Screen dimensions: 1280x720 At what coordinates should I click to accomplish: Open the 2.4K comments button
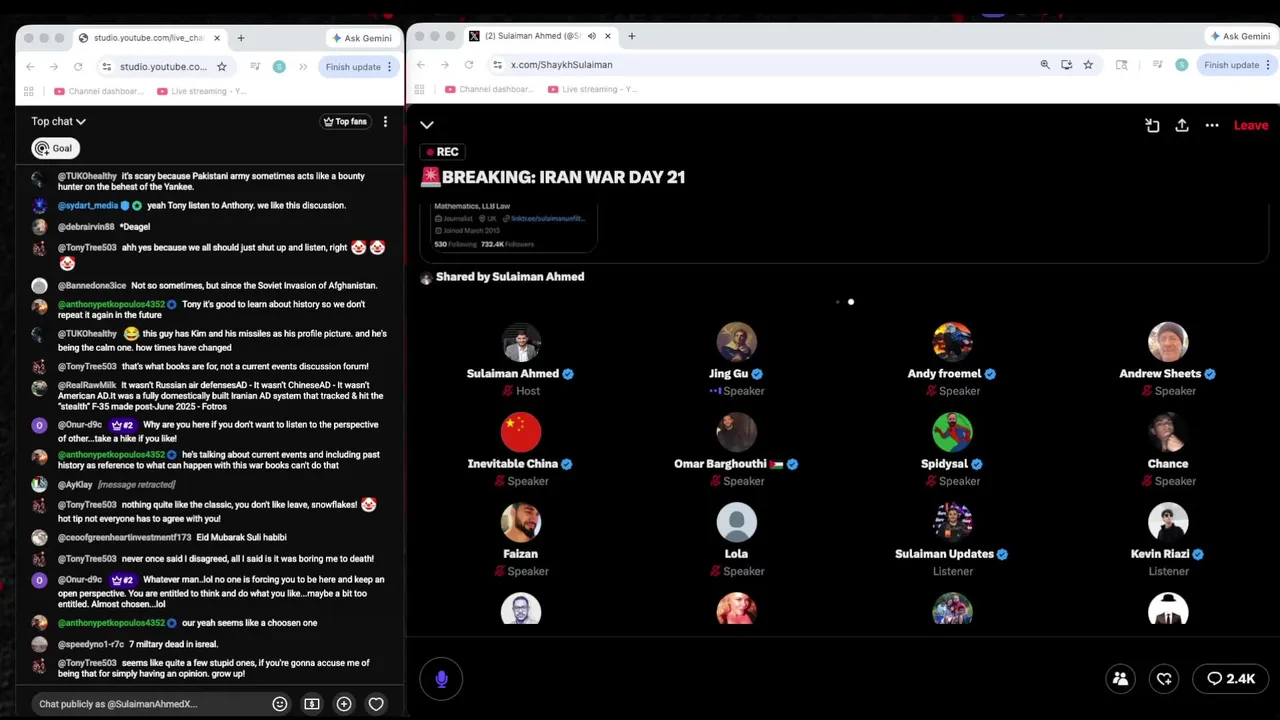[x=1230, y=679]
